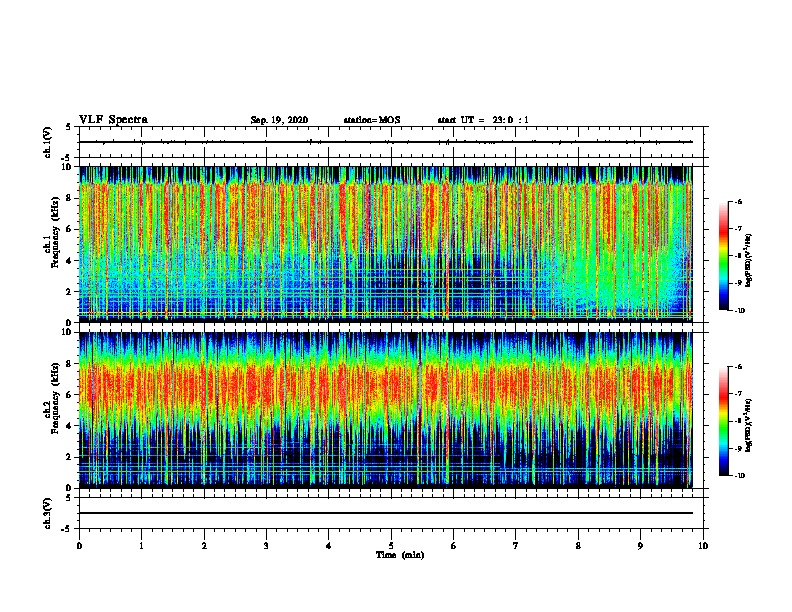Click the 2 kHz tick label of ch.1 spectrogram

pyautogui.click(x=69, y=292)
